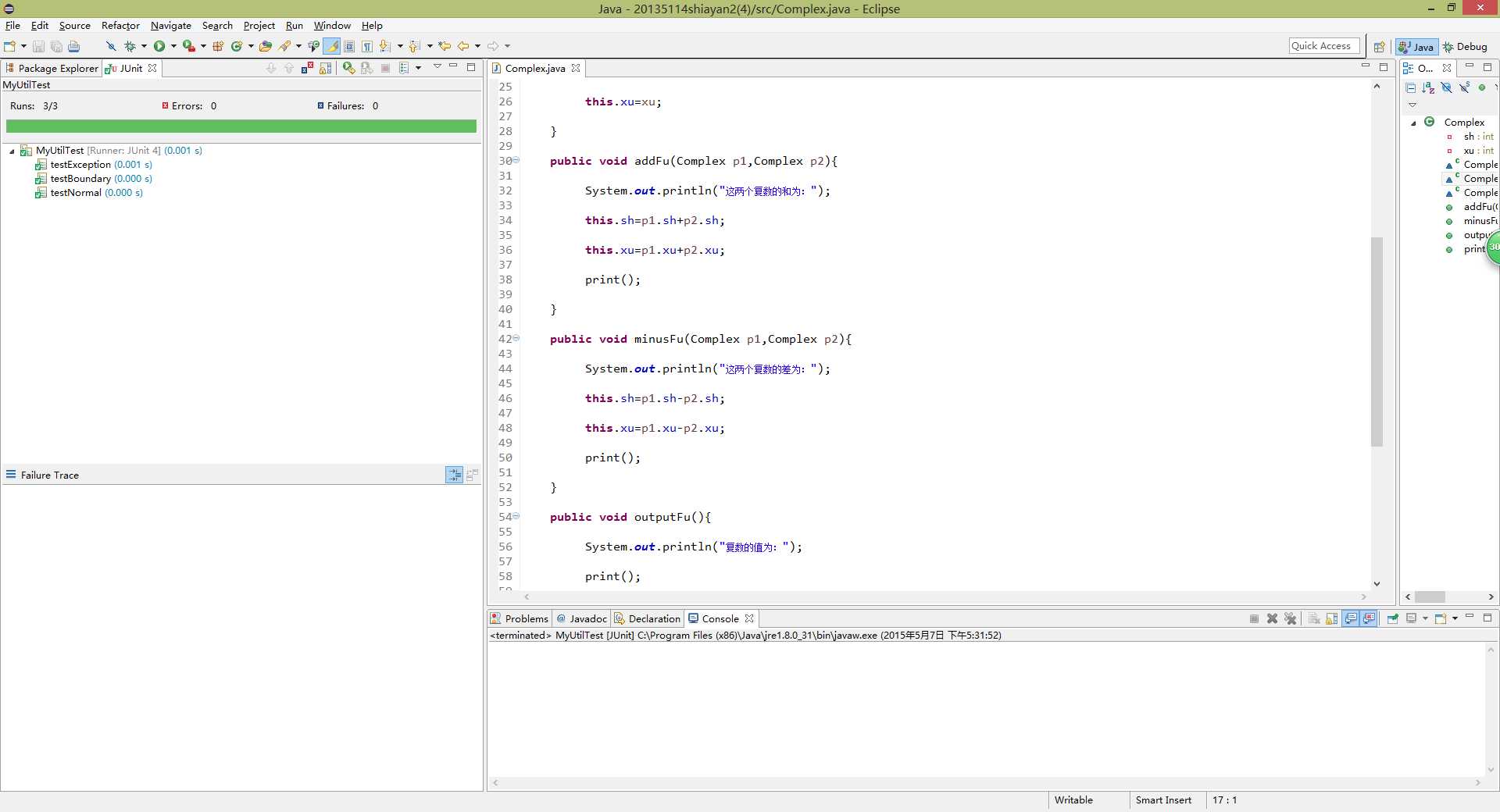This screenshot has width=1500, height=812.
Task: Click the Debug bug icon in toolbar
Action: coord(130,46)
